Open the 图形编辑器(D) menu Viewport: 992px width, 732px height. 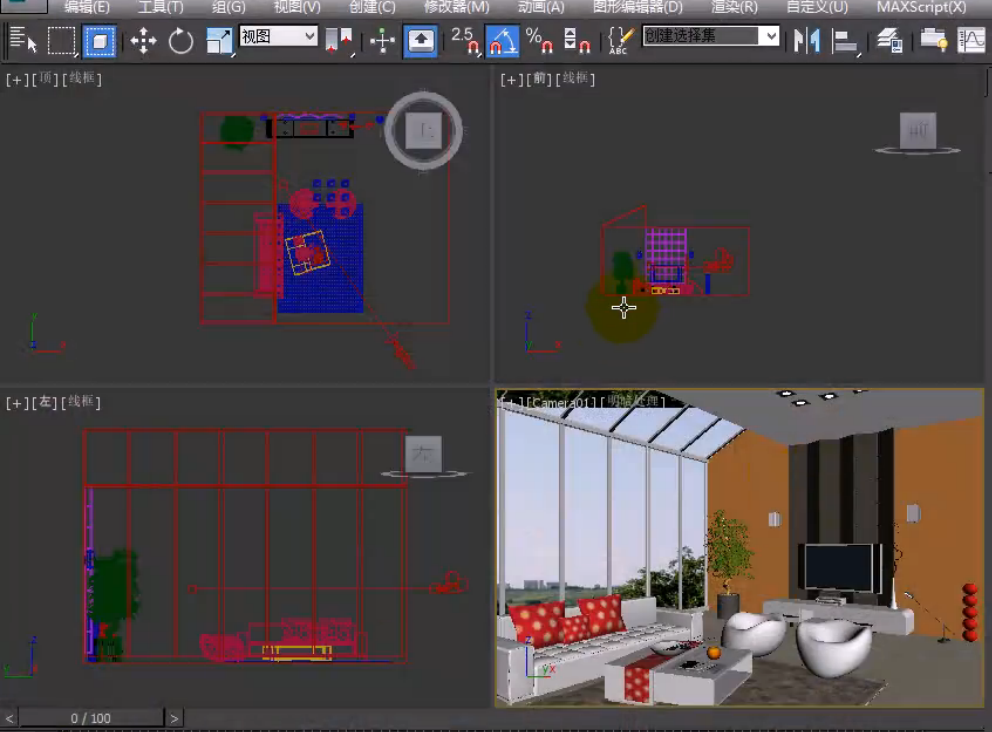point(638,7)
